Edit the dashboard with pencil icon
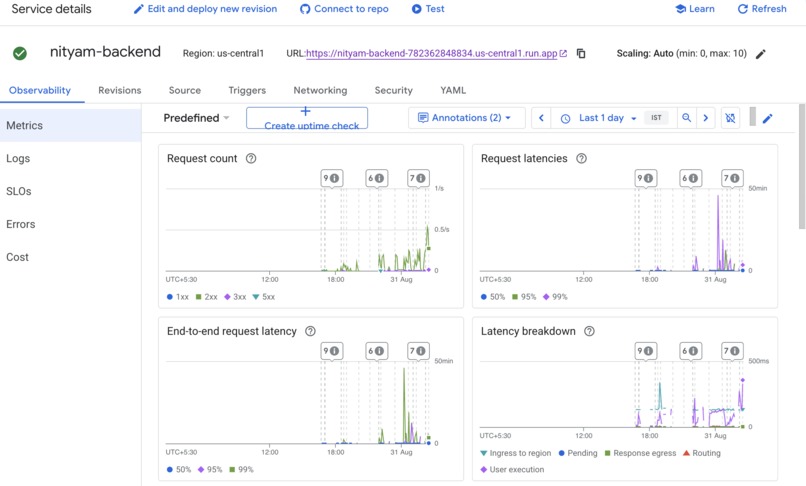 coord(767,119)
